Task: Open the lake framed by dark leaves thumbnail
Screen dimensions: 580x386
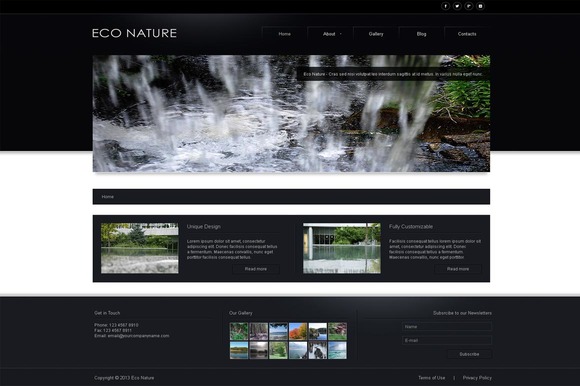Action: tap(278, 331)
